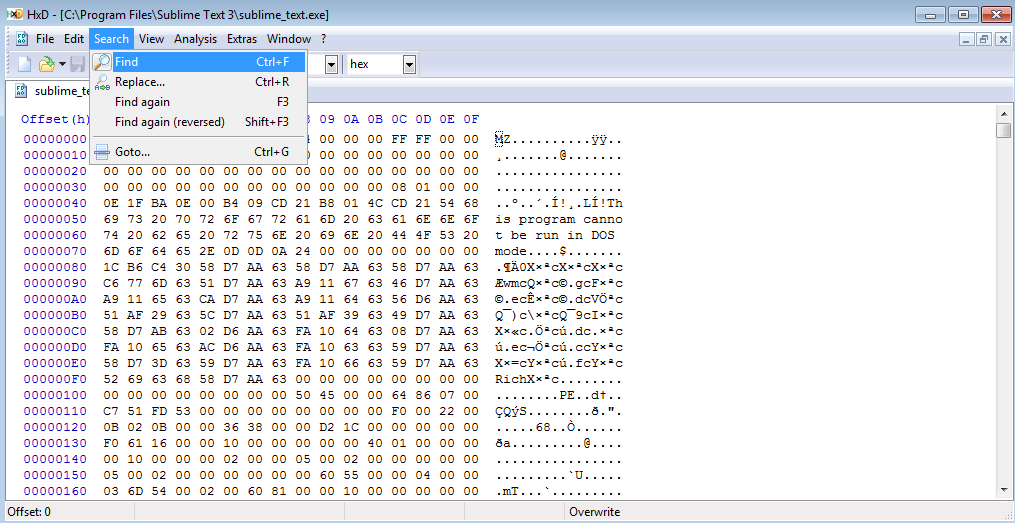1015x523 pixels.
Task: Open the View menu
Action: [x=151, y=39]
